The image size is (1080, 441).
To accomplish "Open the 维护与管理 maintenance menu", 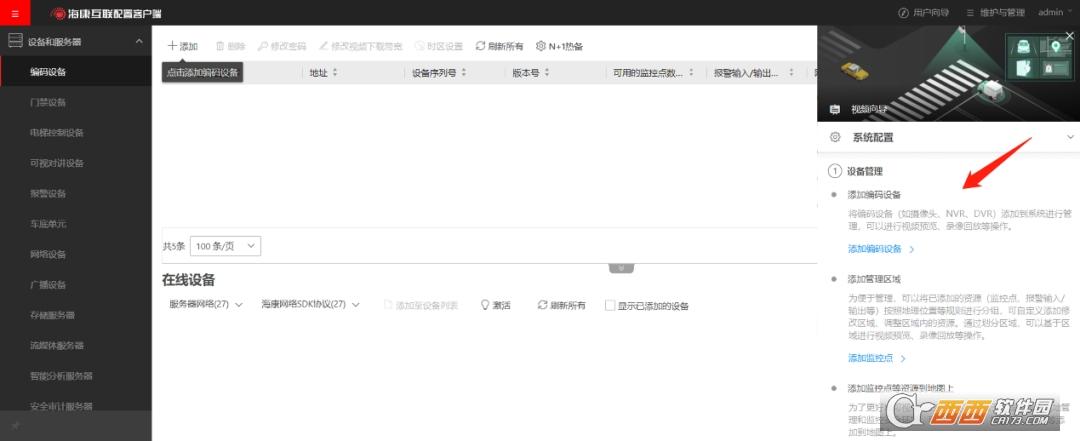I will [x=995, y=12].
